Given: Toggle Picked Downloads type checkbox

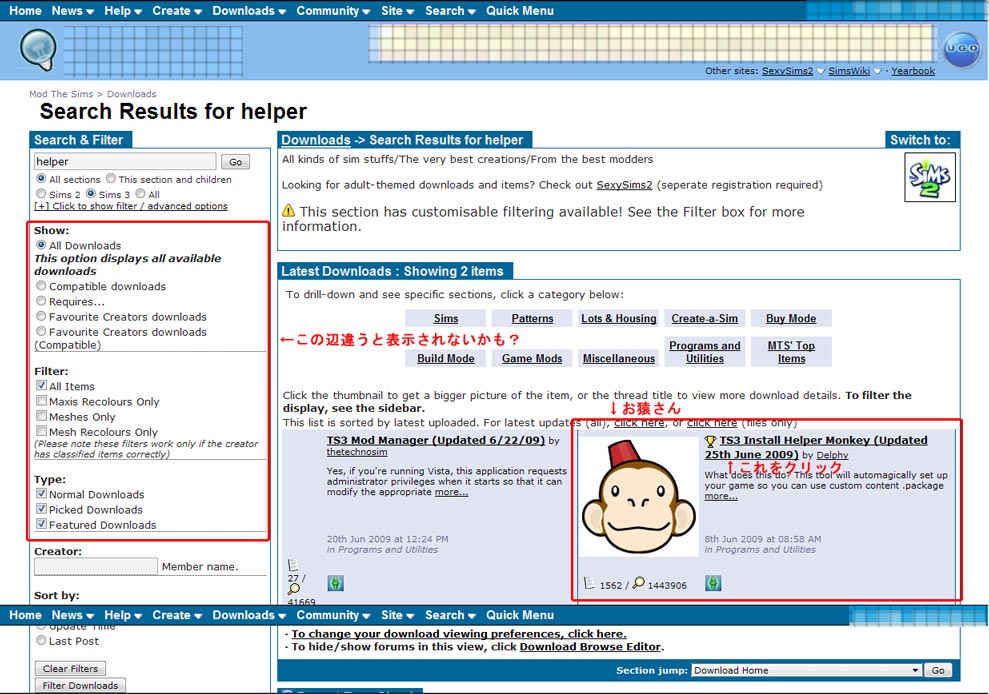Looking at the screenshot, I should pos(41,509).
